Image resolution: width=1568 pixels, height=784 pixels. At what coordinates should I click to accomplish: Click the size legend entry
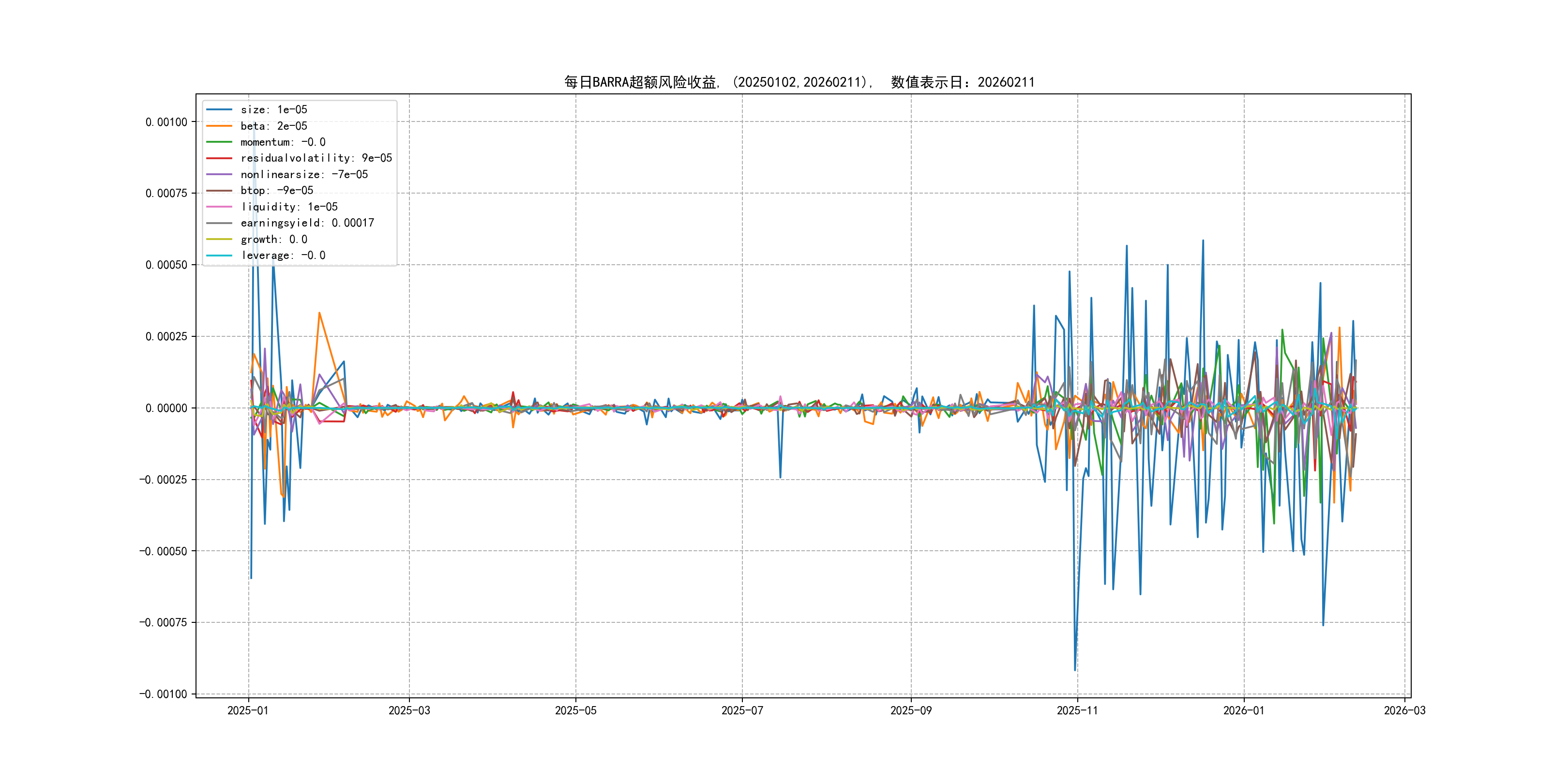click(x=273, y=109)
